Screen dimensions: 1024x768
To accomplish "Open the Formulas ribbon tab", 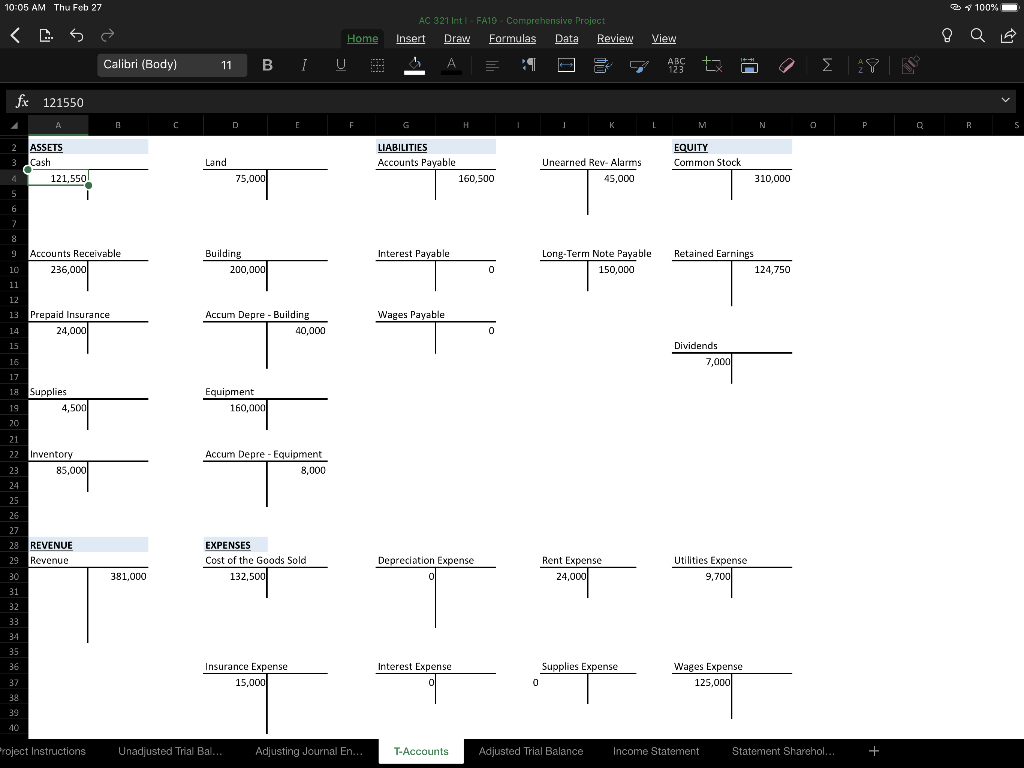I will tap(512, 39).
